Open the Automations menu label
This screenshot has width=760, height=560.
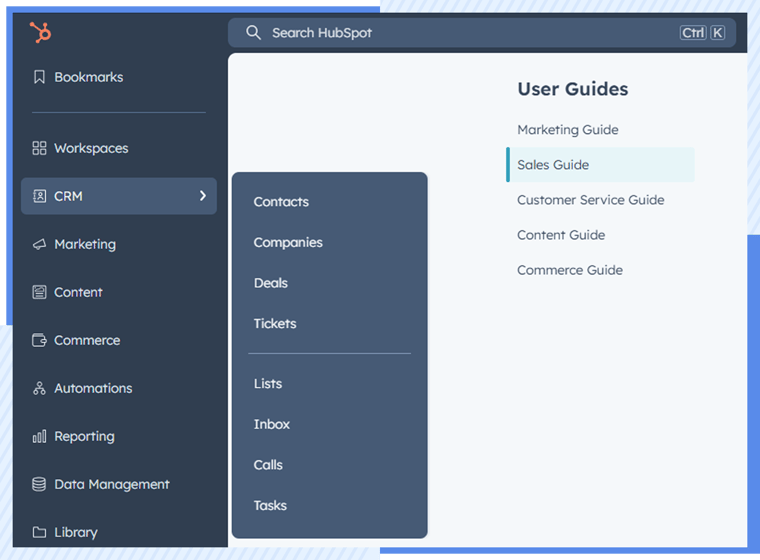(x=93, y=388)
